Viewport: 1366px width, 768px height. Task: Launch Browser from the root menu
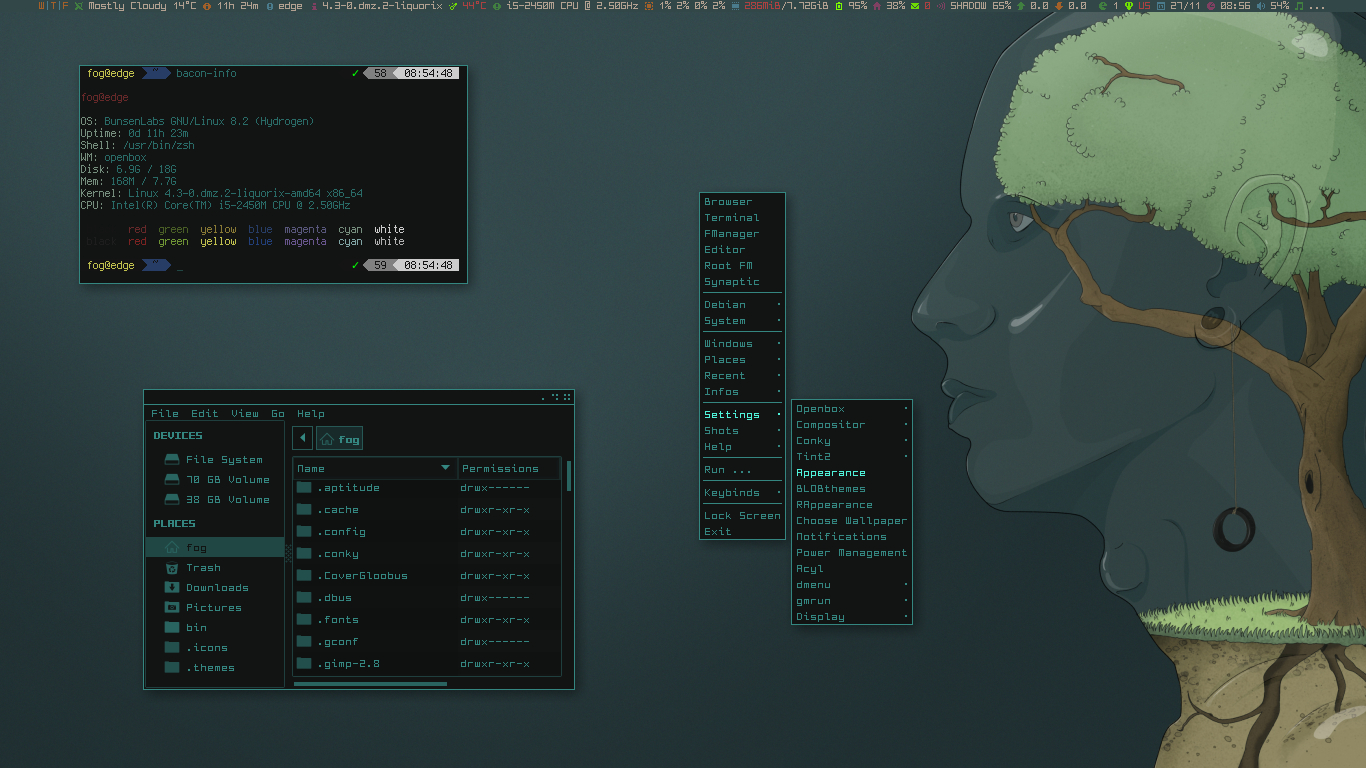[x=742, y=202]
